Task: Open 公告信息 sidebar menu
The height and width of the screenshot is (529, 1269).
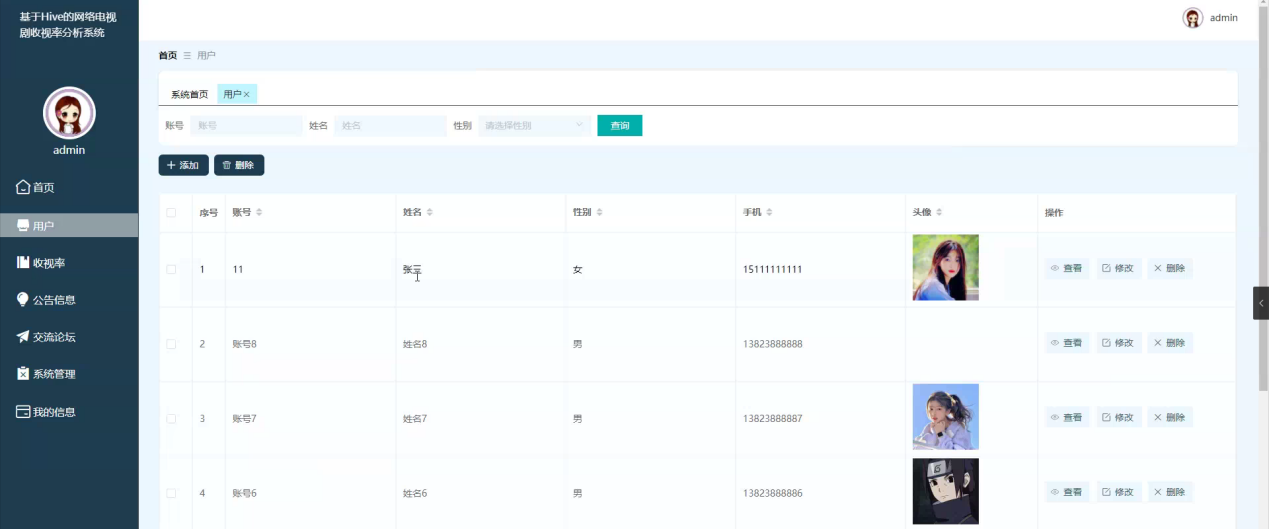Action: [x=69, y=299]
